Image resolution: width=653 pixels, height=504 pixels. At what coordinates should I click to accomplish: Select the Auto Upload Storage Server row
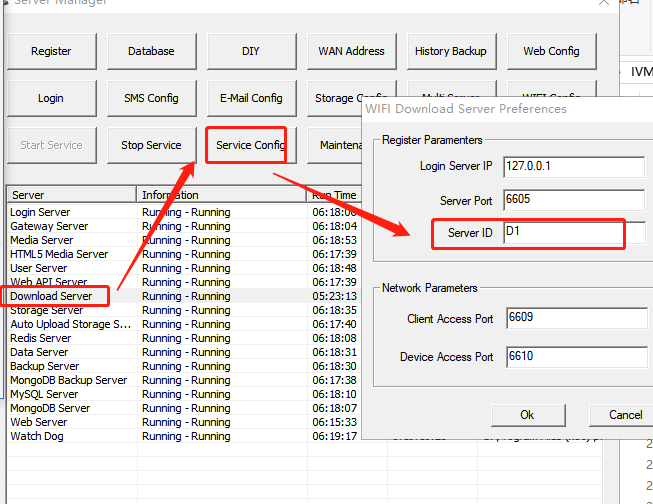click(184, 324)
